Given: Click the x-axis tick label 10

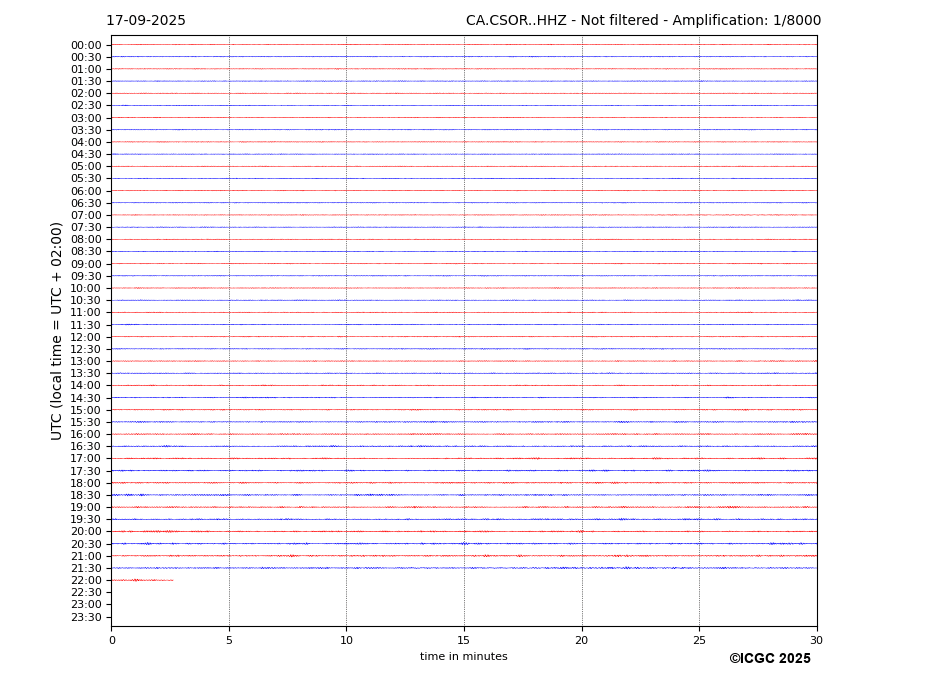Looking at the screenshot, I should [346, 640].
